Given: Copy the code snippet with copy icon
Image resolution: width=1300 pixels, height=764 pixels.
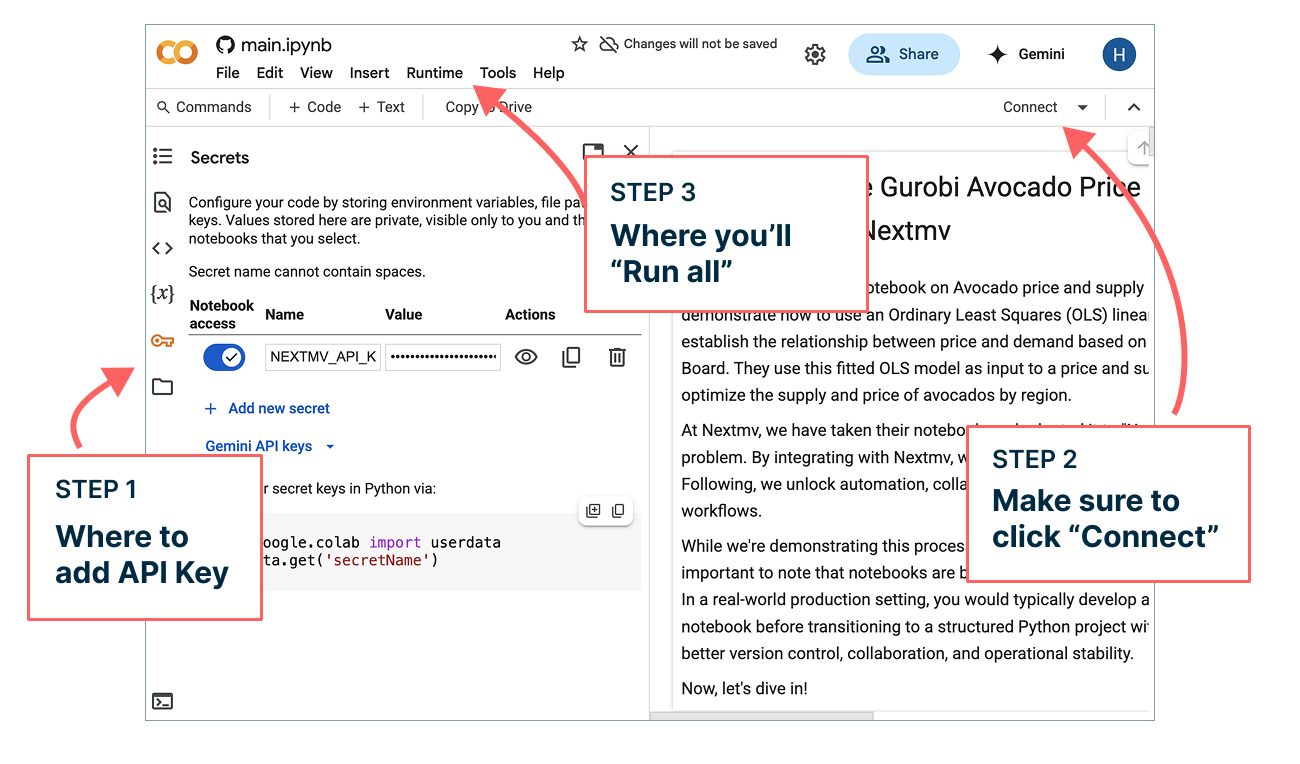Looking at the screenshot, I should pyautogui.click(x=618, y=511).
